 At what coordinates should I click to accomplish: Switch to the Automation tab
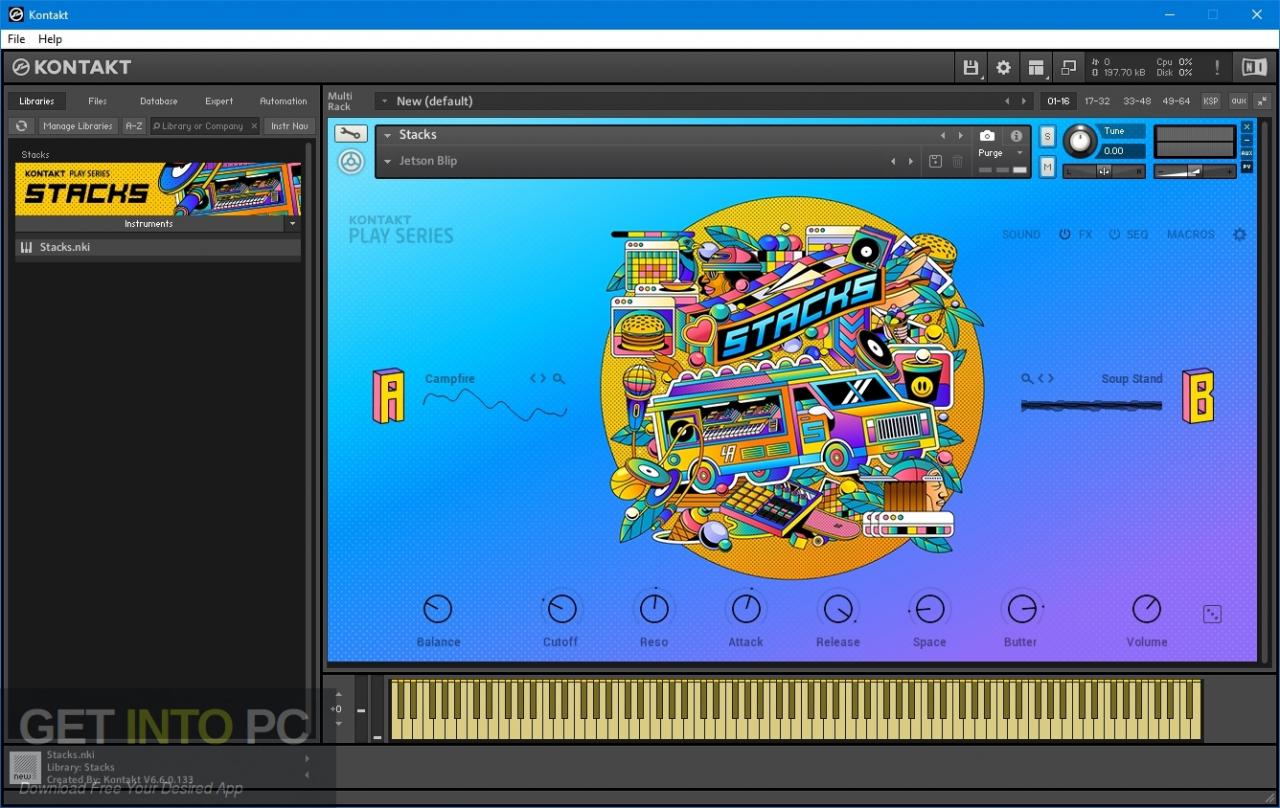[x=284, y=101]
